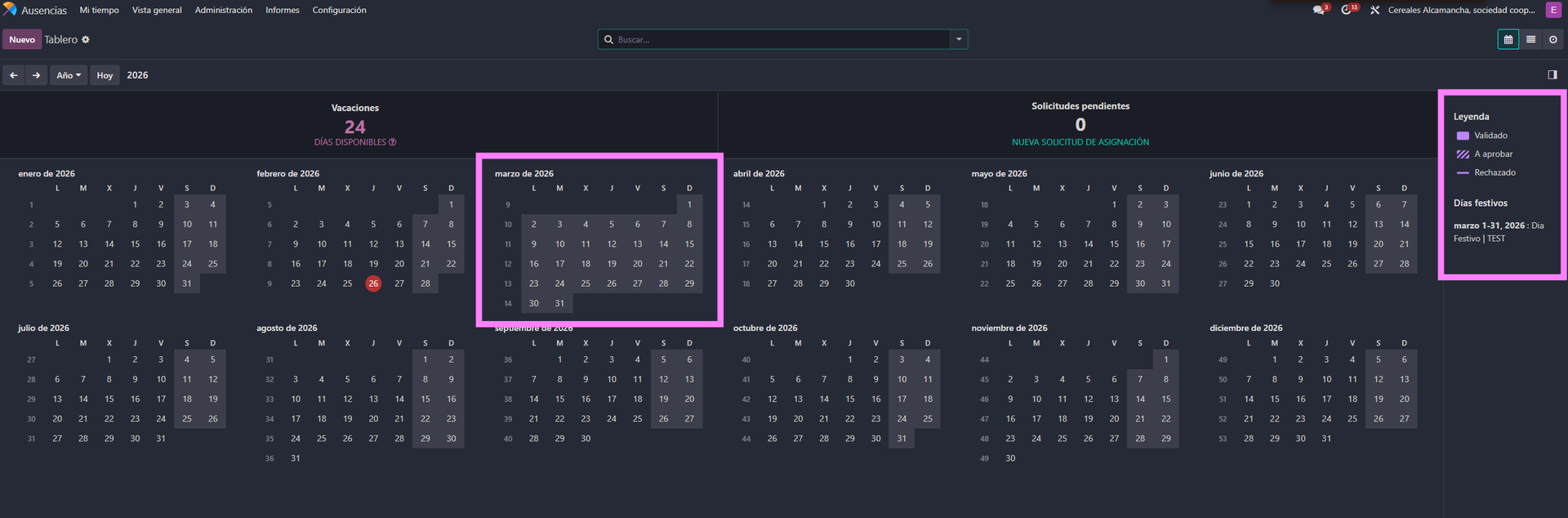Viewport: 1568px width, 518px height.
Task: Click the debug tools wrench icon
Action: [1374, 11]
